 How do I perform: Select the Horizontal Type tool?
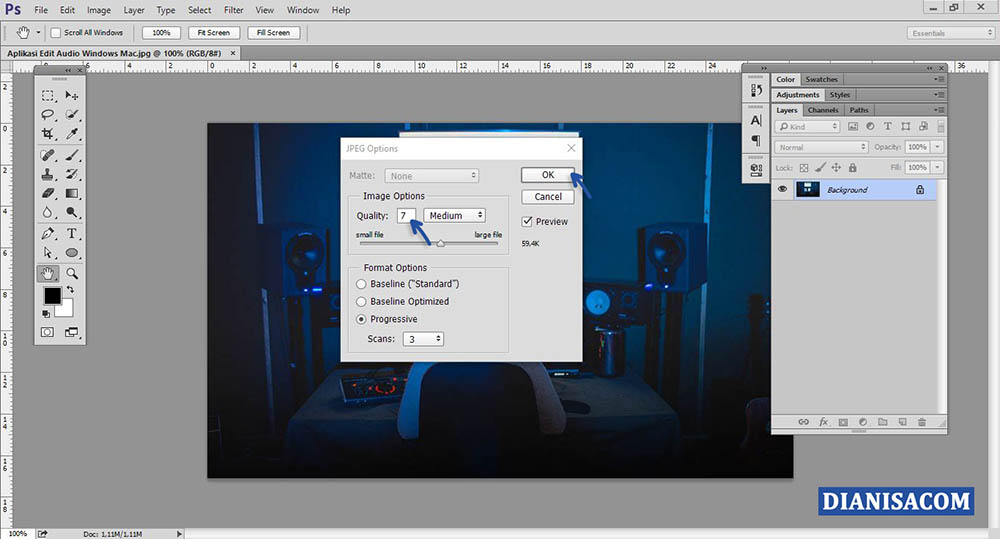point(72,233)
